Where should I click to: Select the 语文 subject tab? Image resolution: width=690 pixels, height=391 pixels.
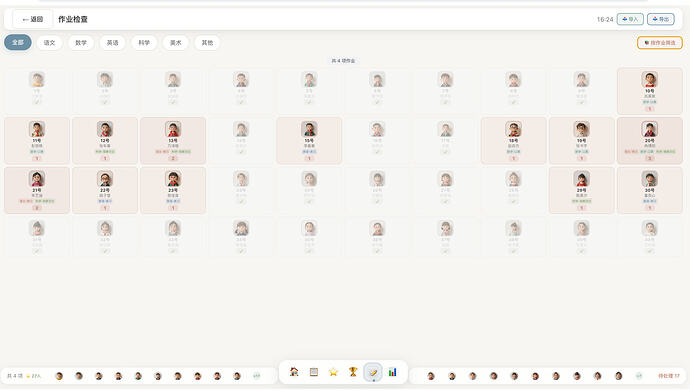point(49,43)
